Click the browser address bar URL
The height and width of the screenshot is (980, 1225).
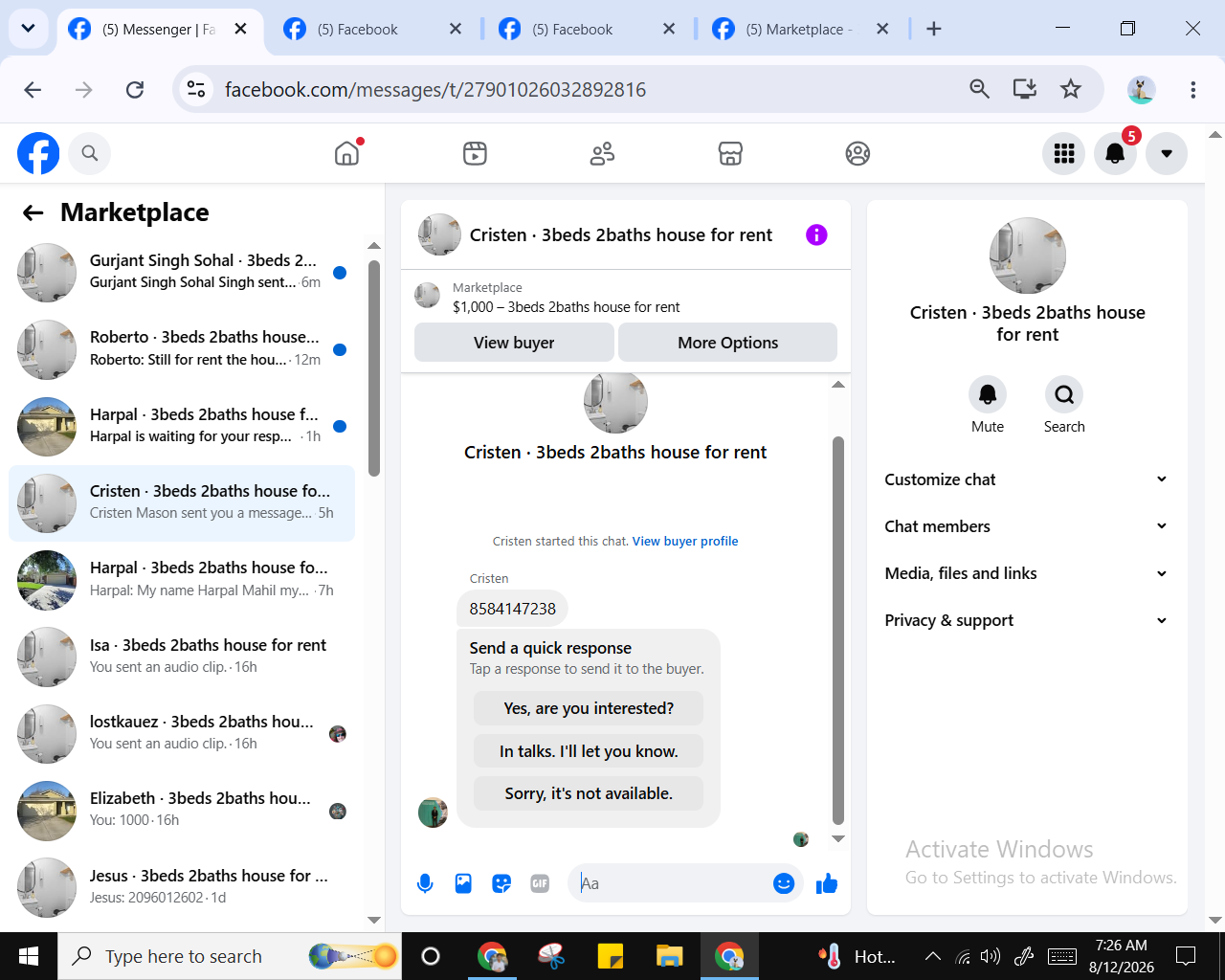coord(435,89)
